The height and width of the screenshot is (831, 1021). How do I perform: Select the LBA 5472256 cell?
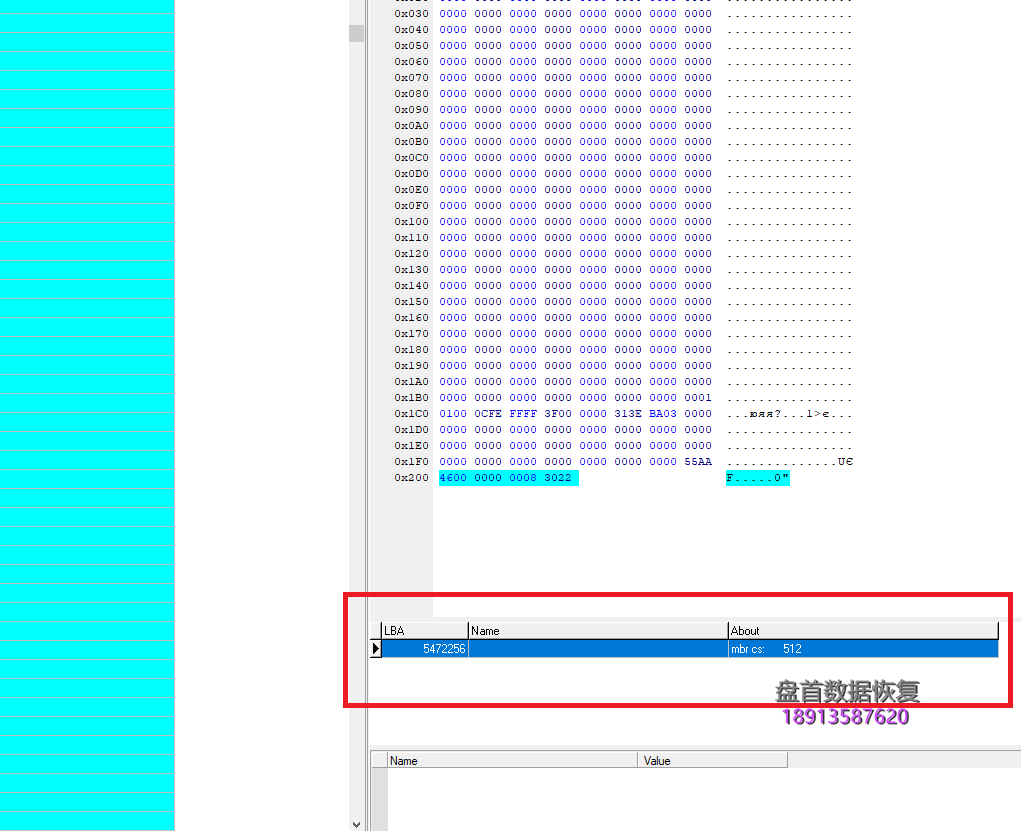point(426,649)
